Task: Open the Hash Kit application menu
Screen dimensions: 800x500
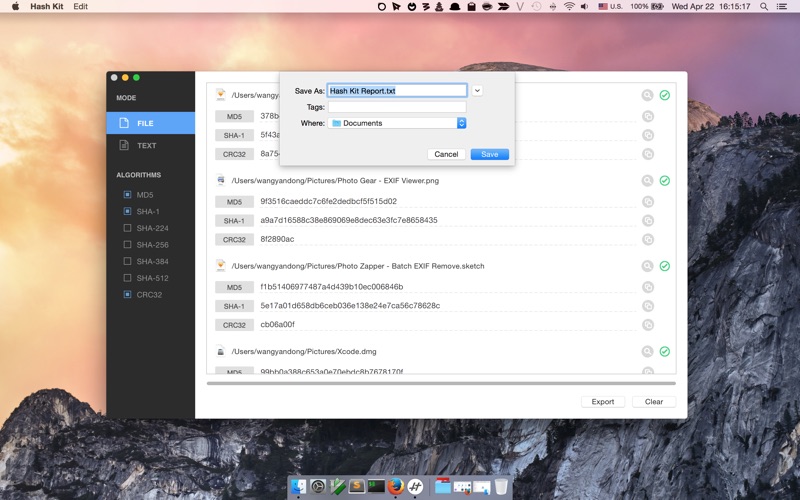Action: pyautogui.click(x=47, y=7)
